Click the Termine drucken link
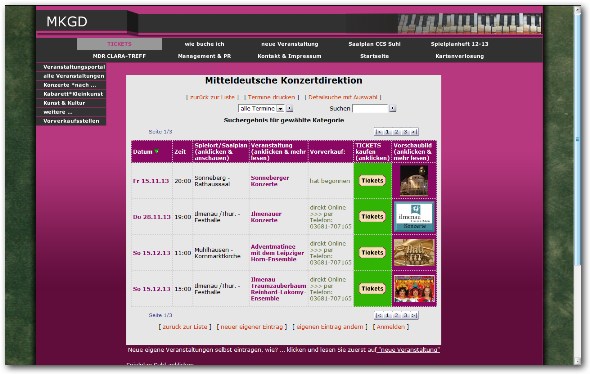This screenshot has height=374, width=590. click(x=271, y=97)
